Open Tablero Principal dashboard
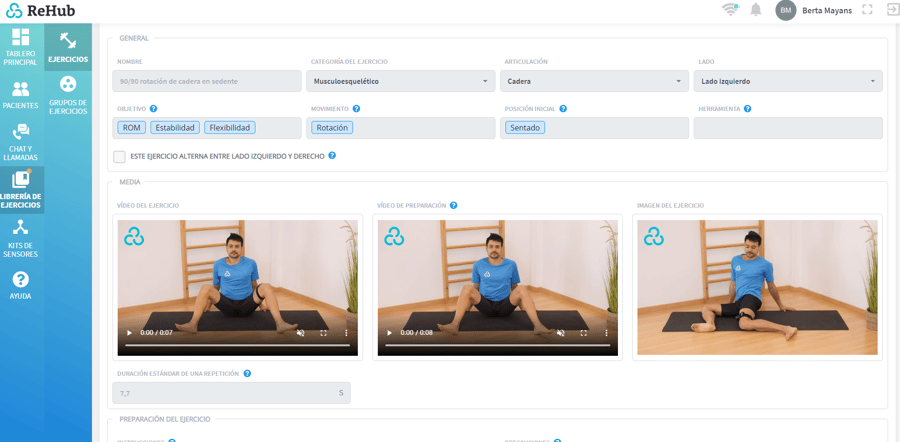 pyautogui.click(x=22, y=46)
